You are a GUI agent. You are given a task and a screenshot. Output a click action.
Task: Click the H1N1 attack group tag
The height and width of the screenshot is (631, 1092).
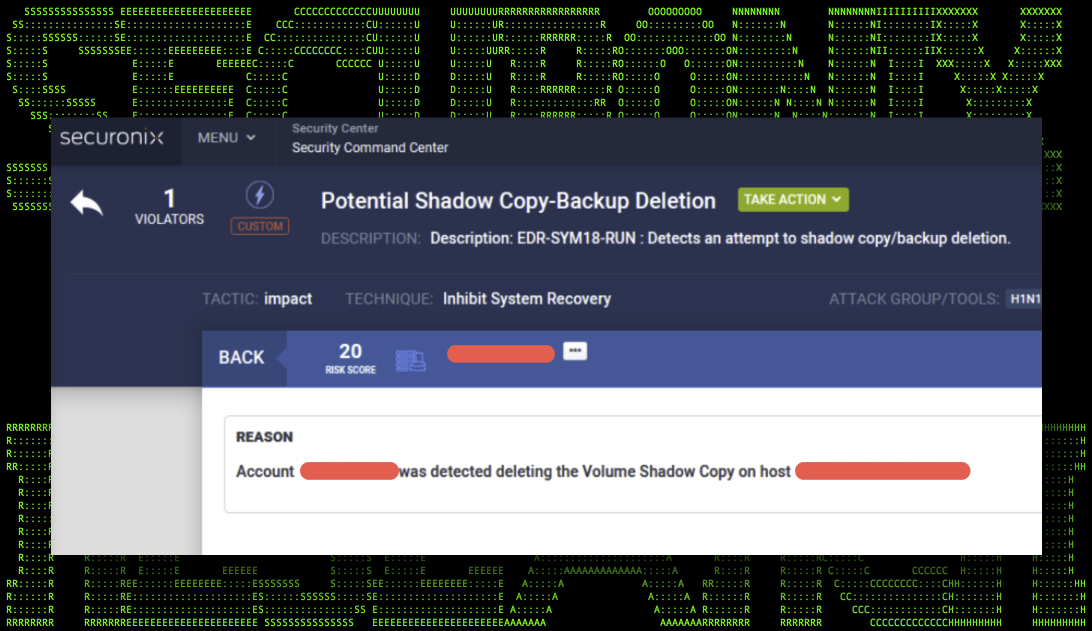point(1023,299)
